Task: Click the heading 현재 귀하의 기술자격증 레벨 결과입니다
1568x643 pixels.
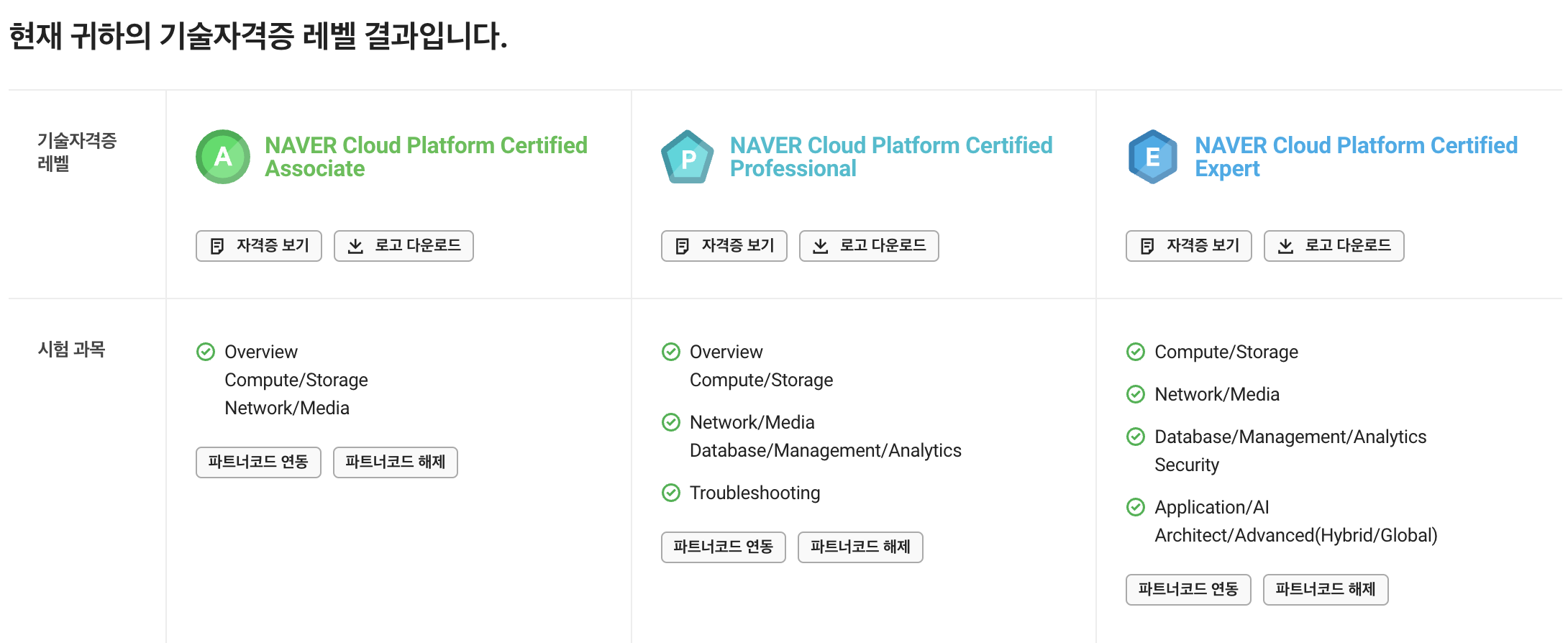Action: pos(258,36)
